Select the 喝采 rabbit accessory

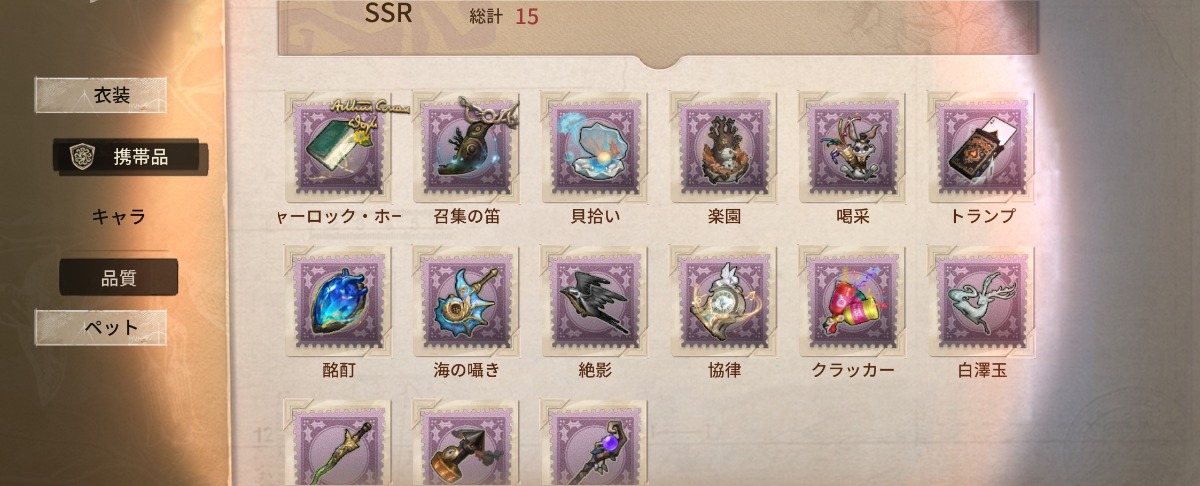[852, 146]
